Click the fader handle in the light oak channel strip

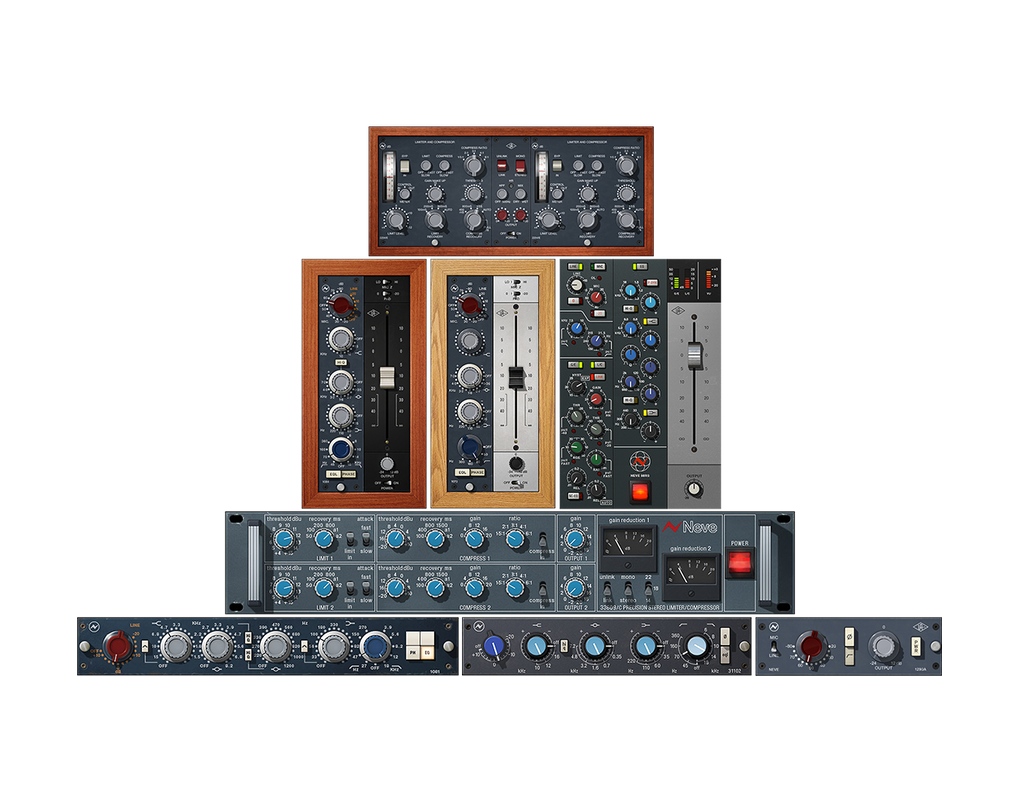coord(516,377)
